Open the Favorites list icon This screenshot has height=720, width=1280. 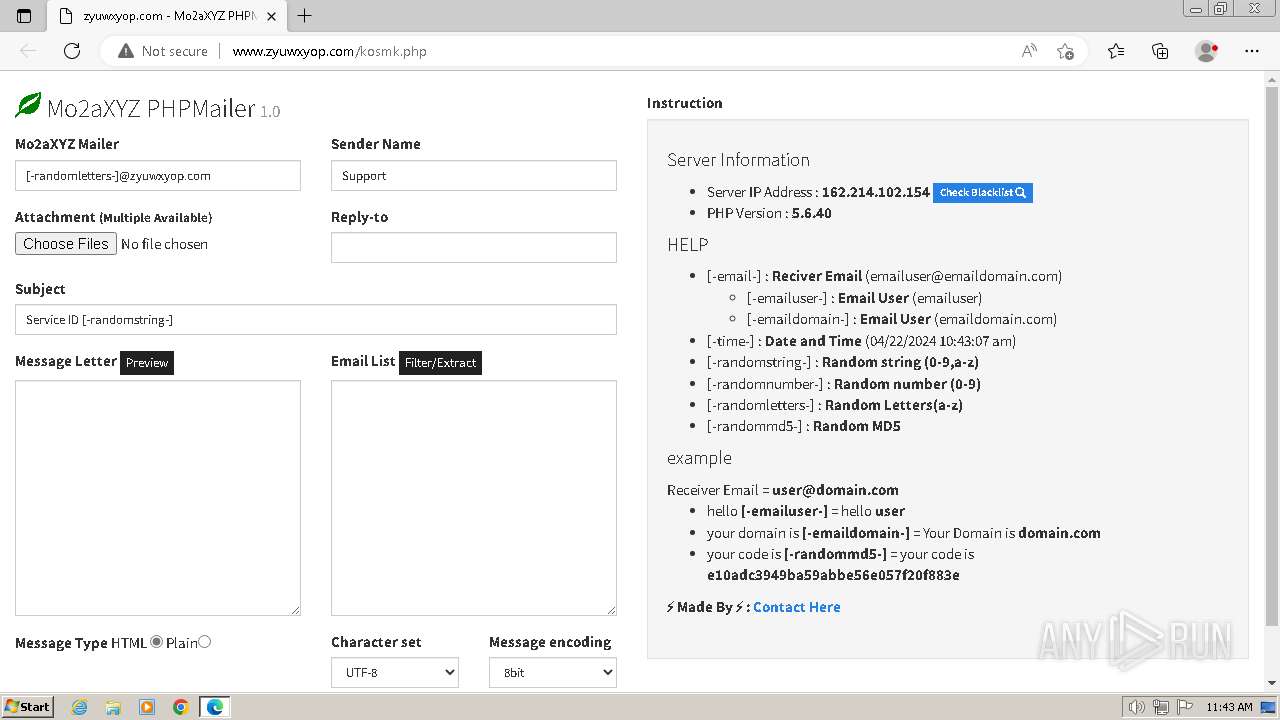(x=1116, y=51)
